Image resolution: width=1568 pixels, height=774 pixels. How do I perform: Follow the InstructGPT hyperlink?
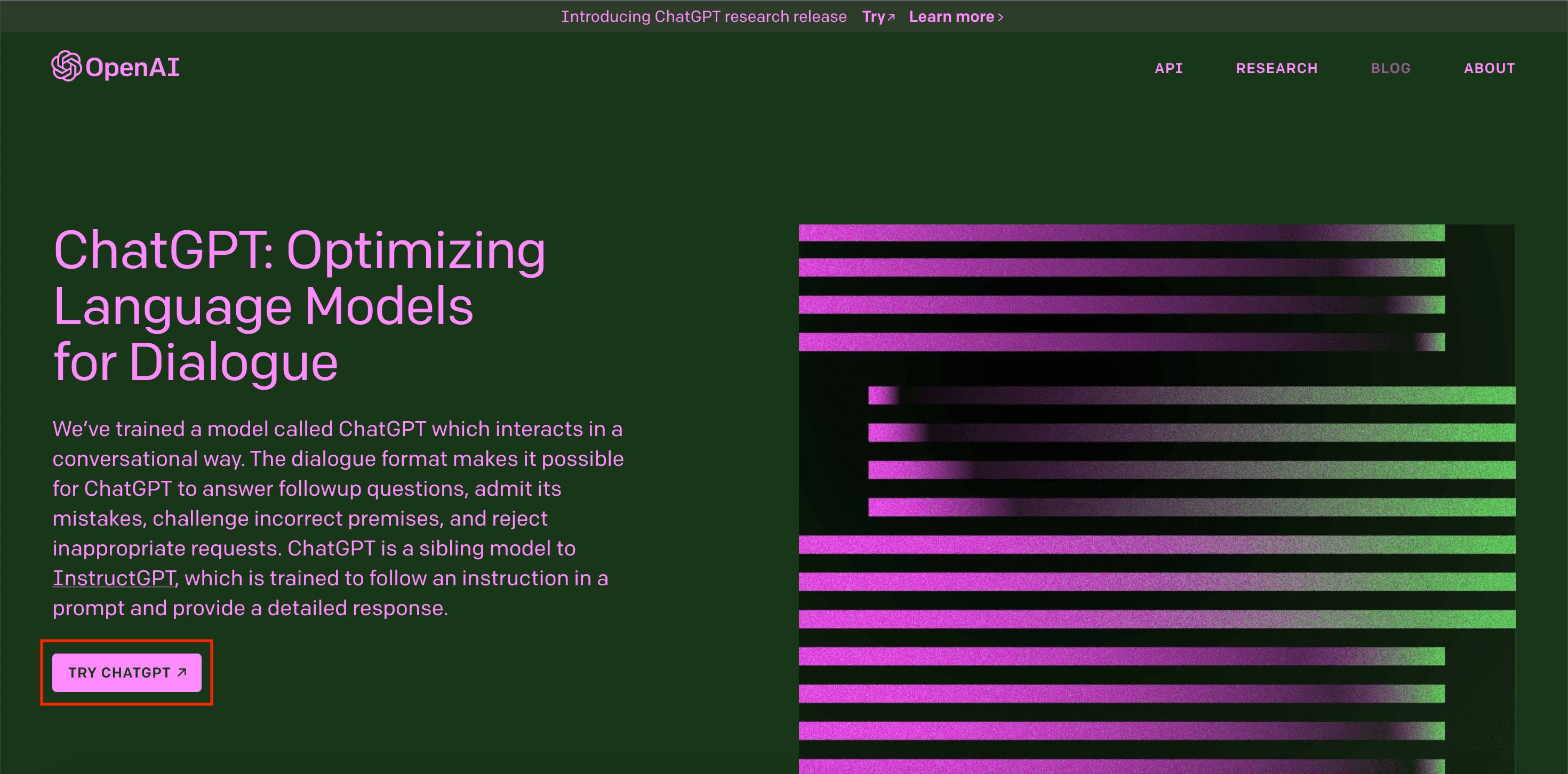point(114,578)
